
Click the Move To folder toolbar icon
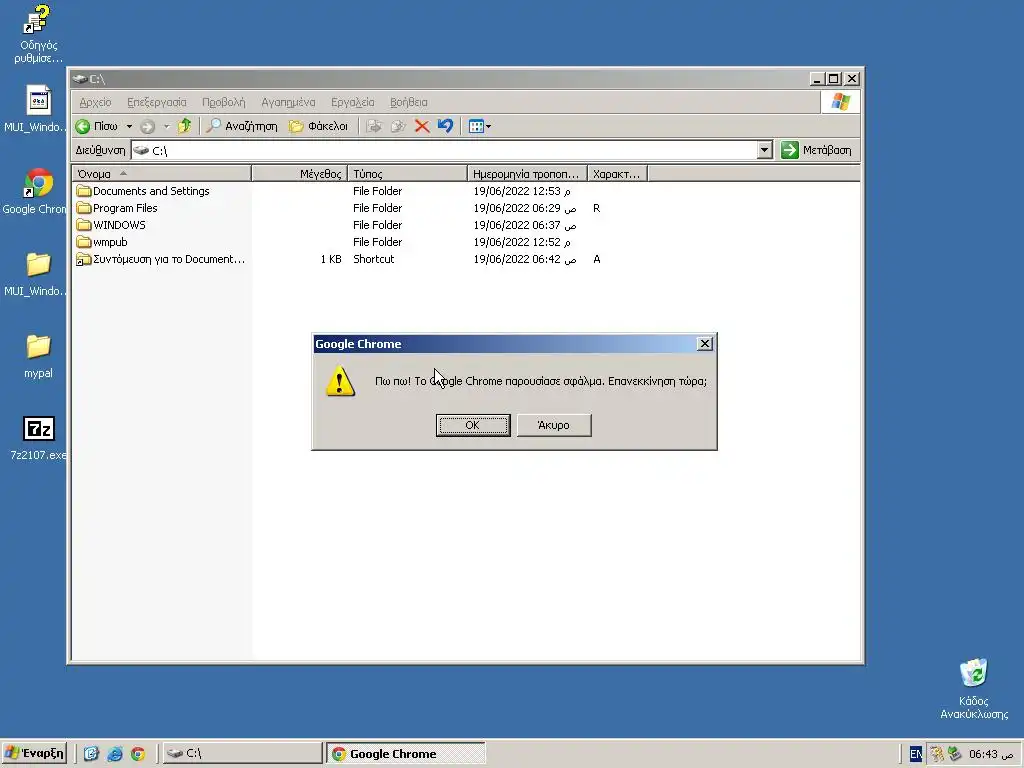(x=374, y=126)
